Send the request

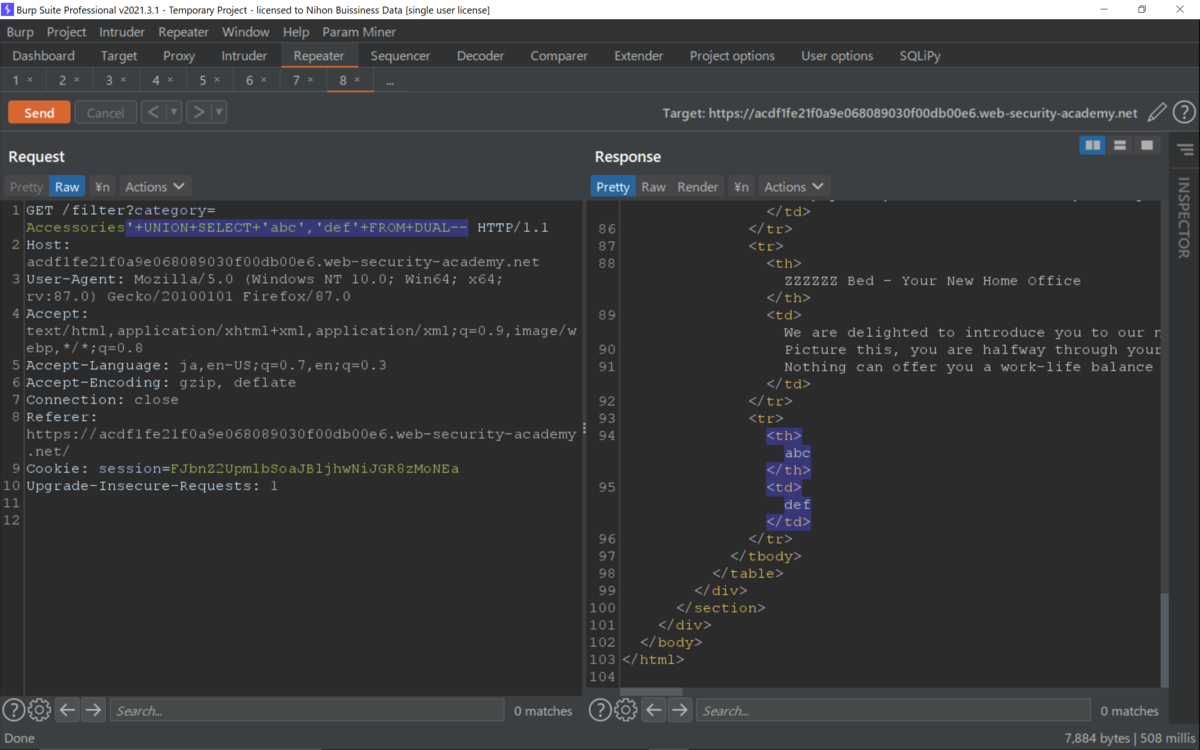click(x=39, y=112)
